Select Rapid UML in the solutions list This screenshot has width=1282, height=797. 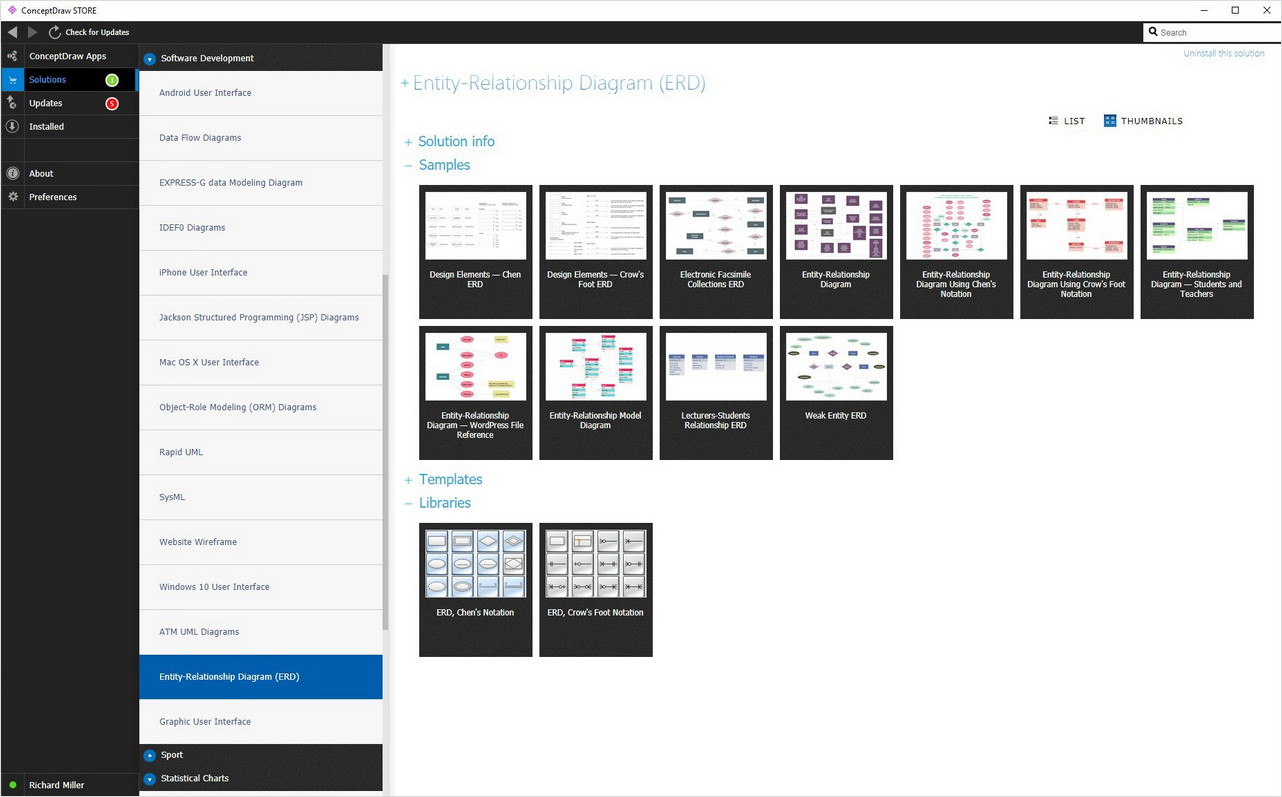pyautogui.click(x=260, y=452)
